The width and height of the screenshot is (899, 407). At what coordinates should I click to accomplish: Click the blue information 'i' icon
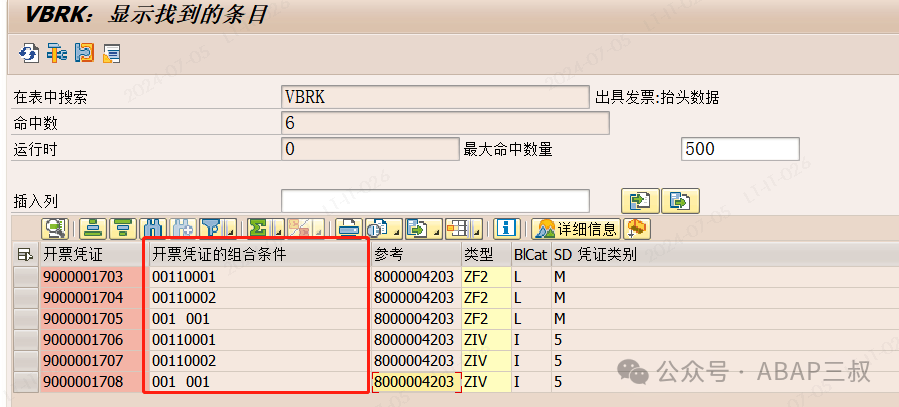pos(505,229)
